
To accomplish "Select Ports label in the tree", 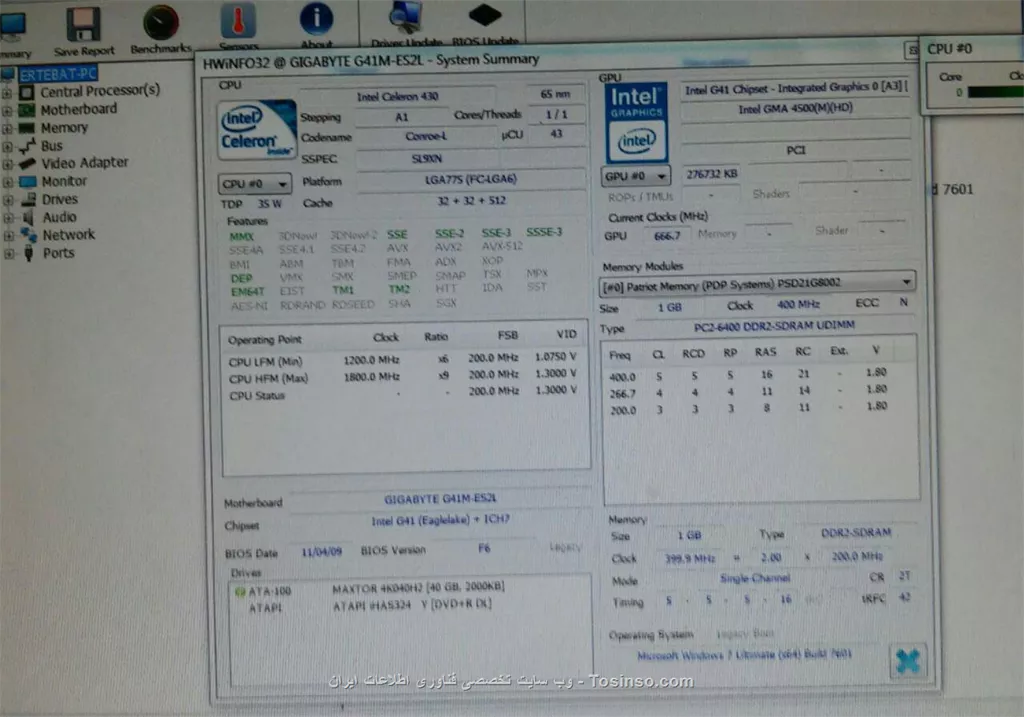I will coord(58,253).
